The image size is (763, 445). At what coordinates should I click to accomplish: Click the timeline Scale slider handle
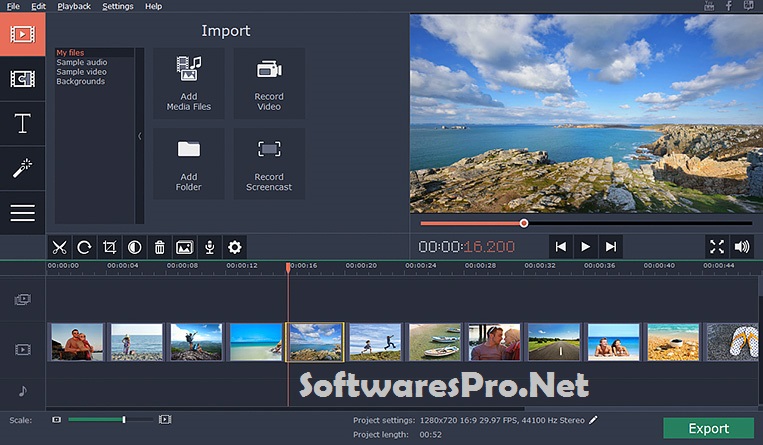(124, 419)
